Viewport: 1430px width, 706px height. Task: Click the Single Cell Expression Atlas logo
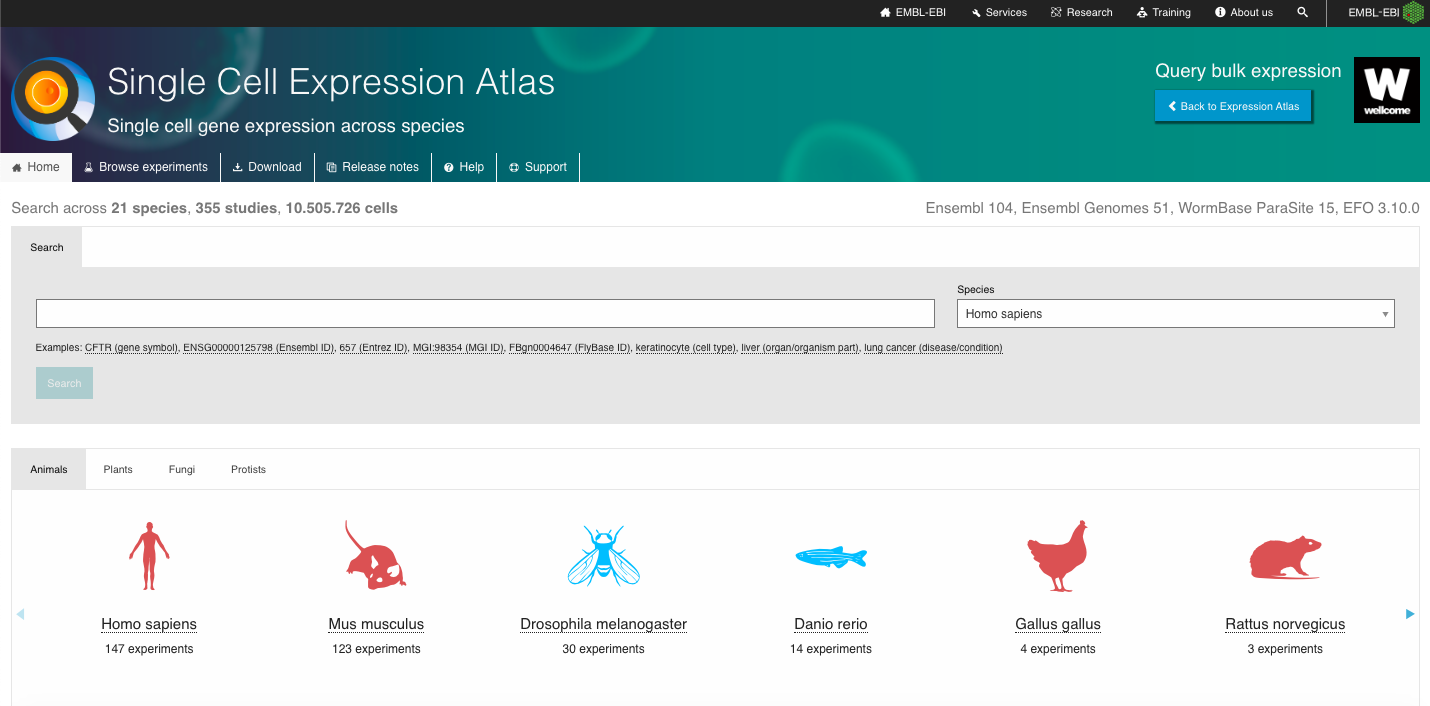(x=53, y=99)
